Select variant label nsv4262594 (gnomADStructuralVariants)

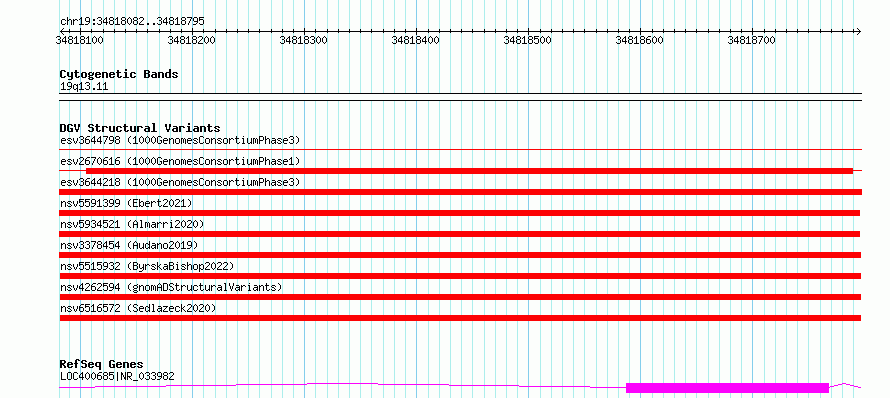[171, 287]
